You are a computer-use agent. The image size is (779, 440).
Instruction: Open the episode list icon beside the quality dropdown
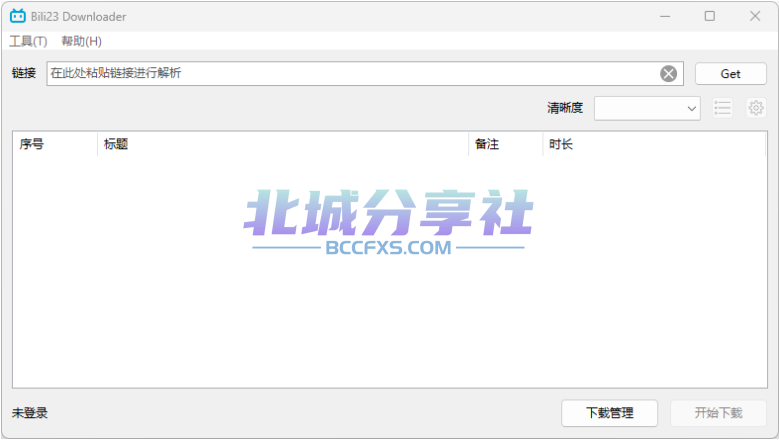coord(722,108)
